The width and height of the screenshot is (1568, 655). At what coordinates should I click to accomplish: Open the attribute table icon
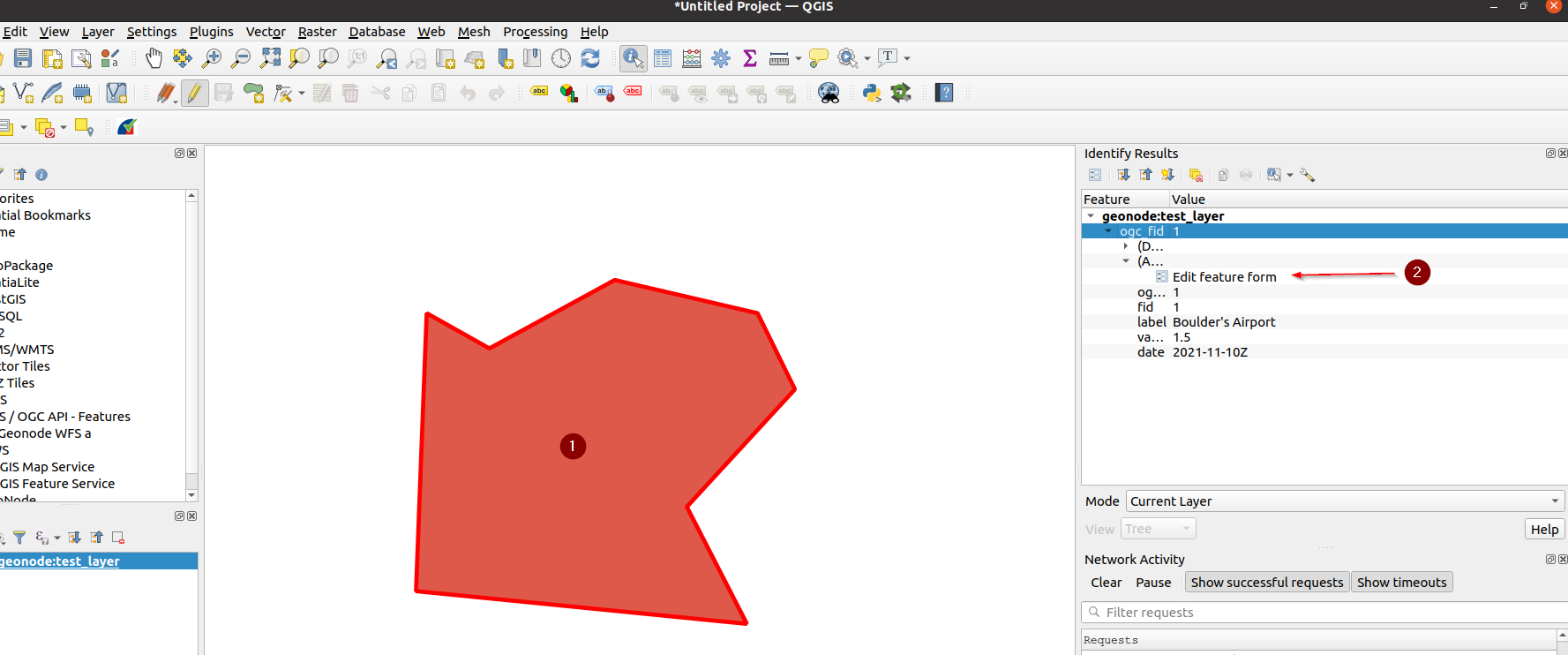coord(663,58)
